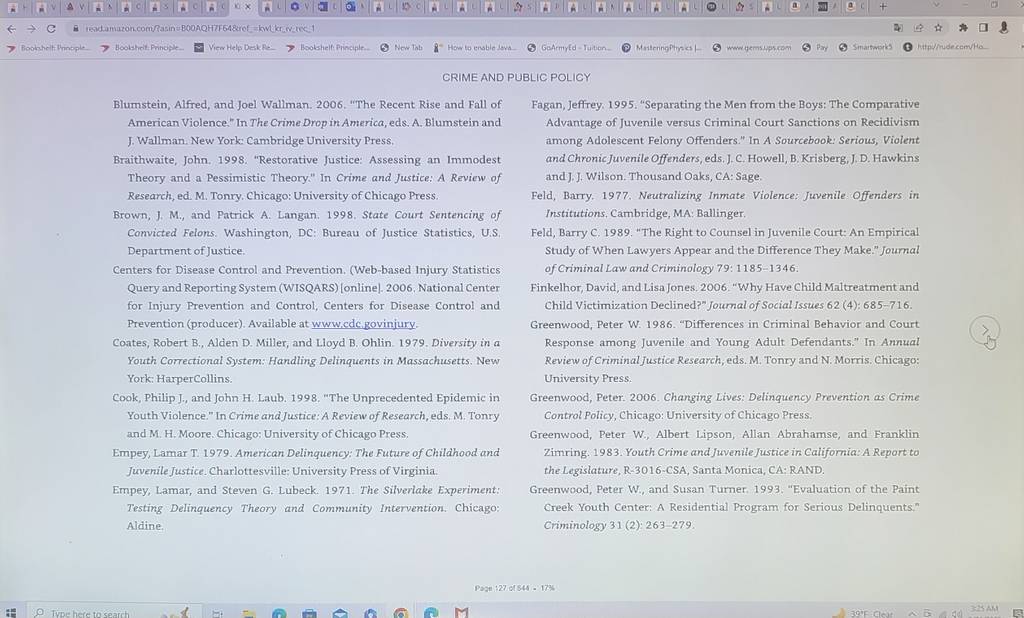The image size is (1024, 618).
Task: Click the Blumstein, Alfred reference entry
Action: point(307,122)
